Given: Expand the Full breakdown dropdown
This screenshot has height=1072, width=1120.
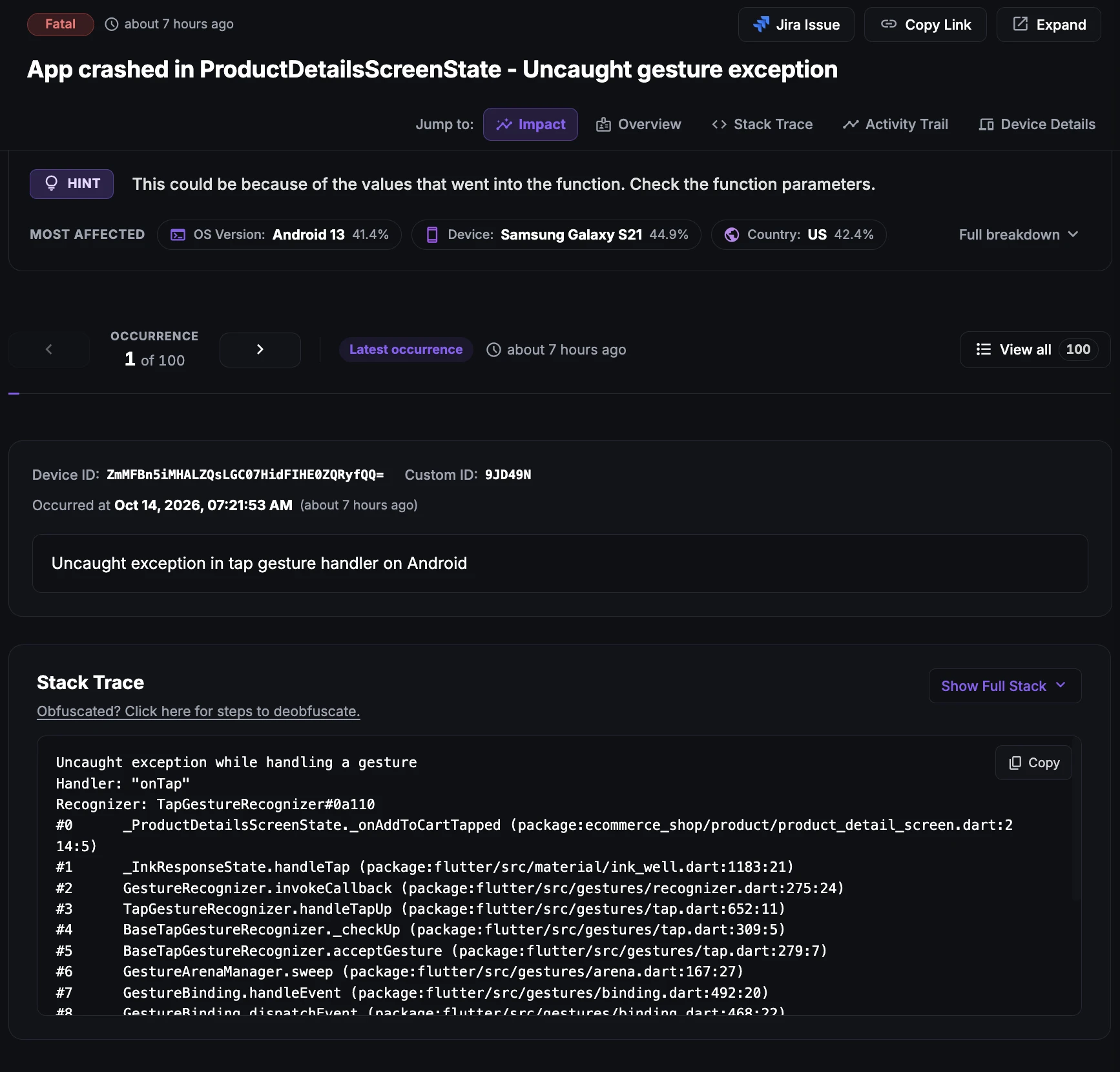Looking at the screenshot, I should tap(1019, 234).
